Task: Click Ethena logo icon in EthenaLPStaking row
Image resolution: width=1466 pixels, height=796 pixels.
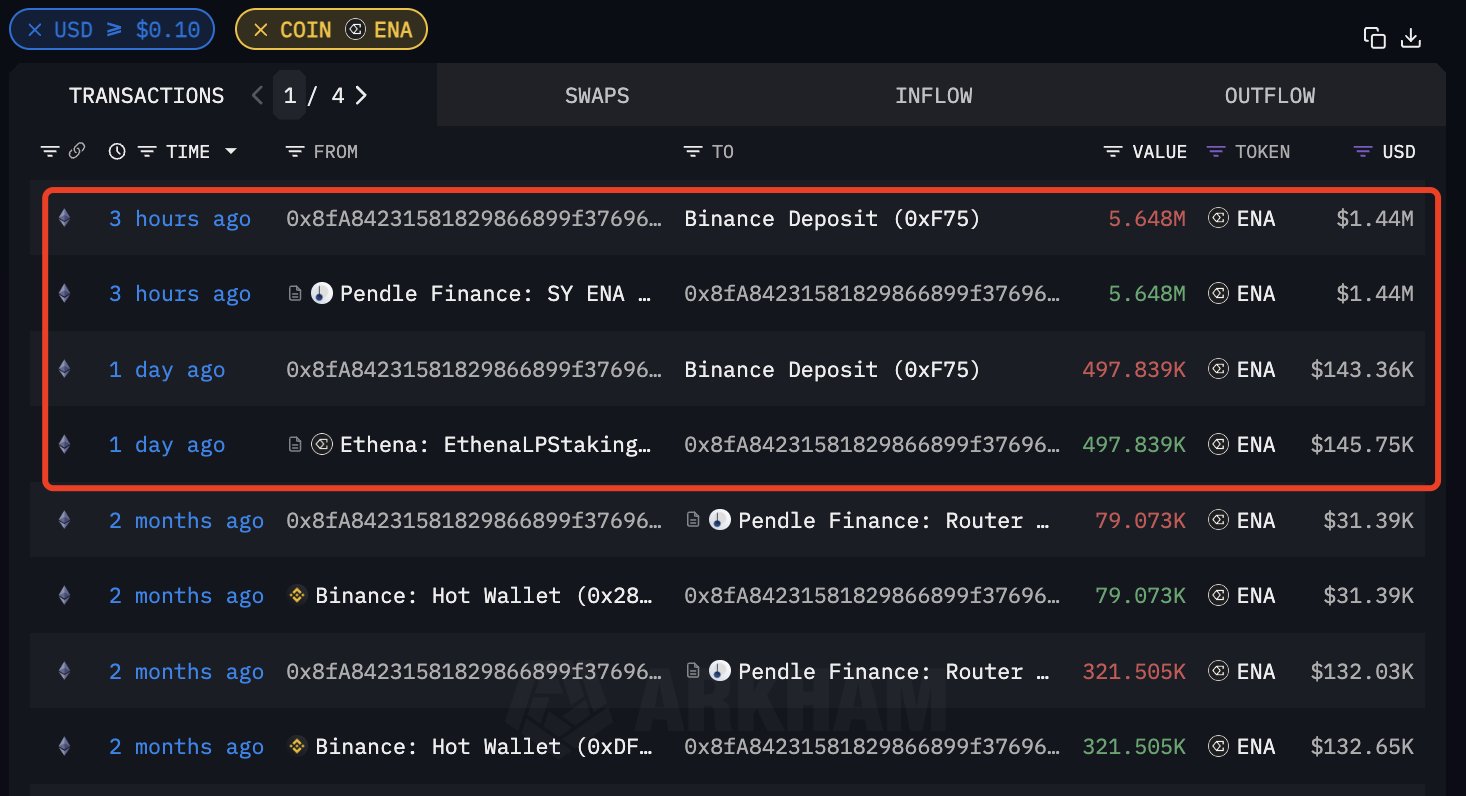Action: pos(322,444)
